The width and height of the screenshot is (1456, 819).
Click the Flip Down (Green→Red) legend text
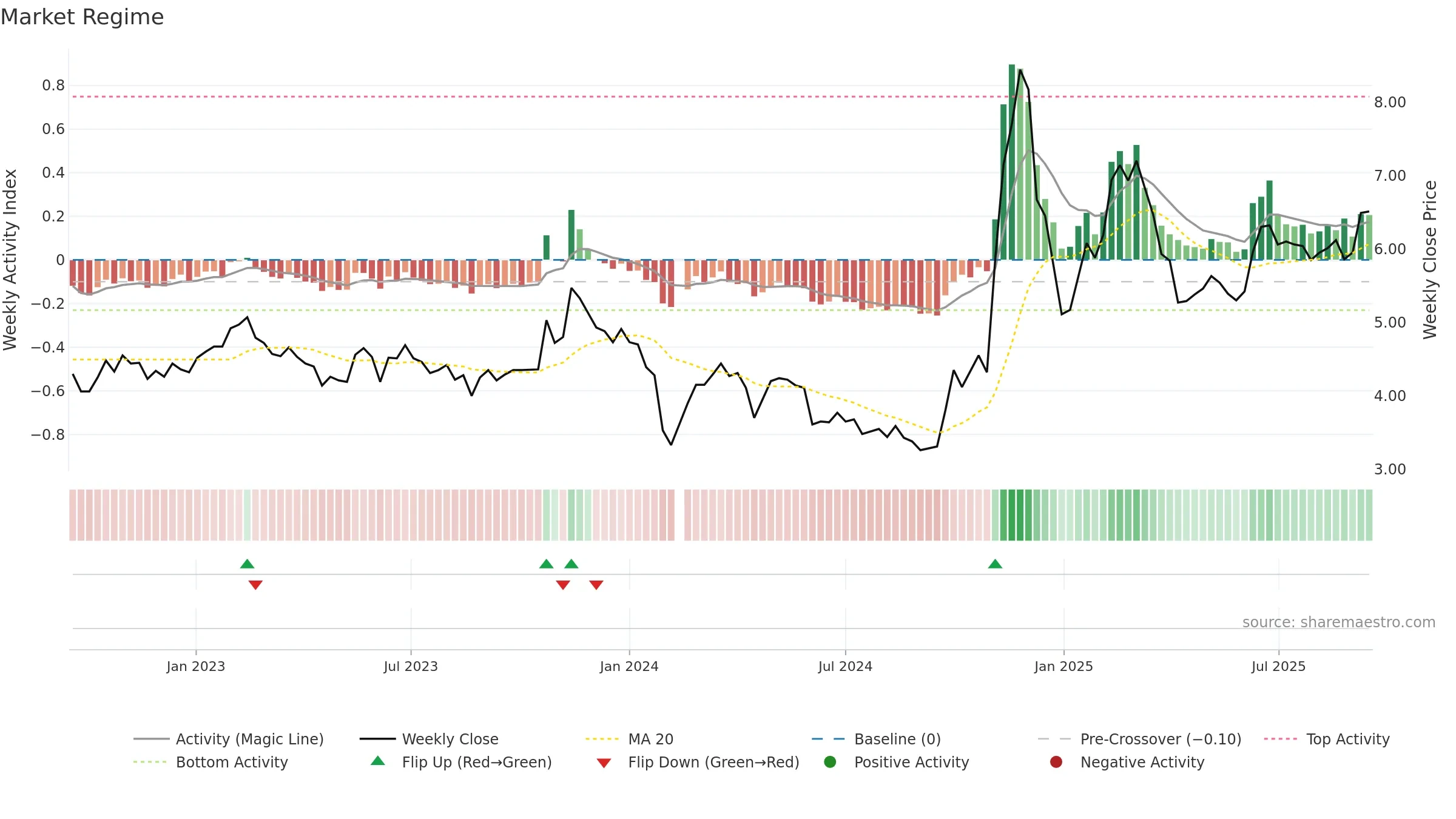tap(713, 762)
